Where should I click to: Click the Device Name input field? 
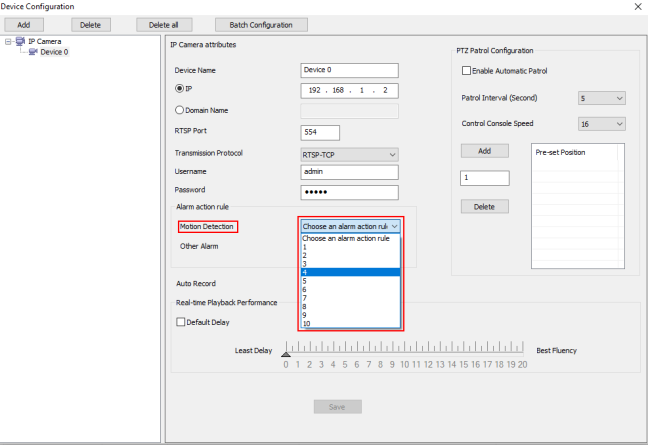click(349, 70)
